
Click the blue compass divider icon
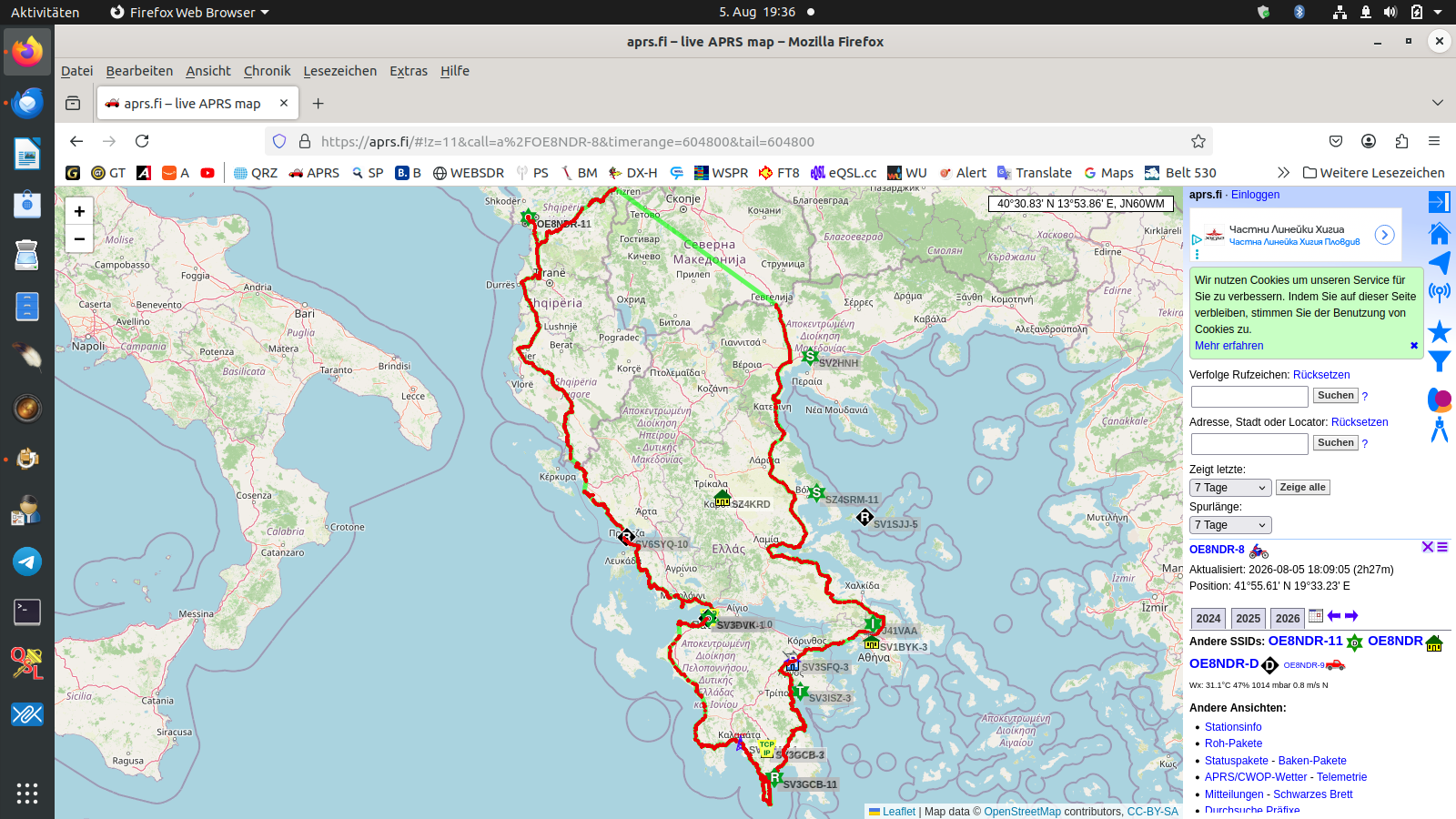tap(1439, 430)
